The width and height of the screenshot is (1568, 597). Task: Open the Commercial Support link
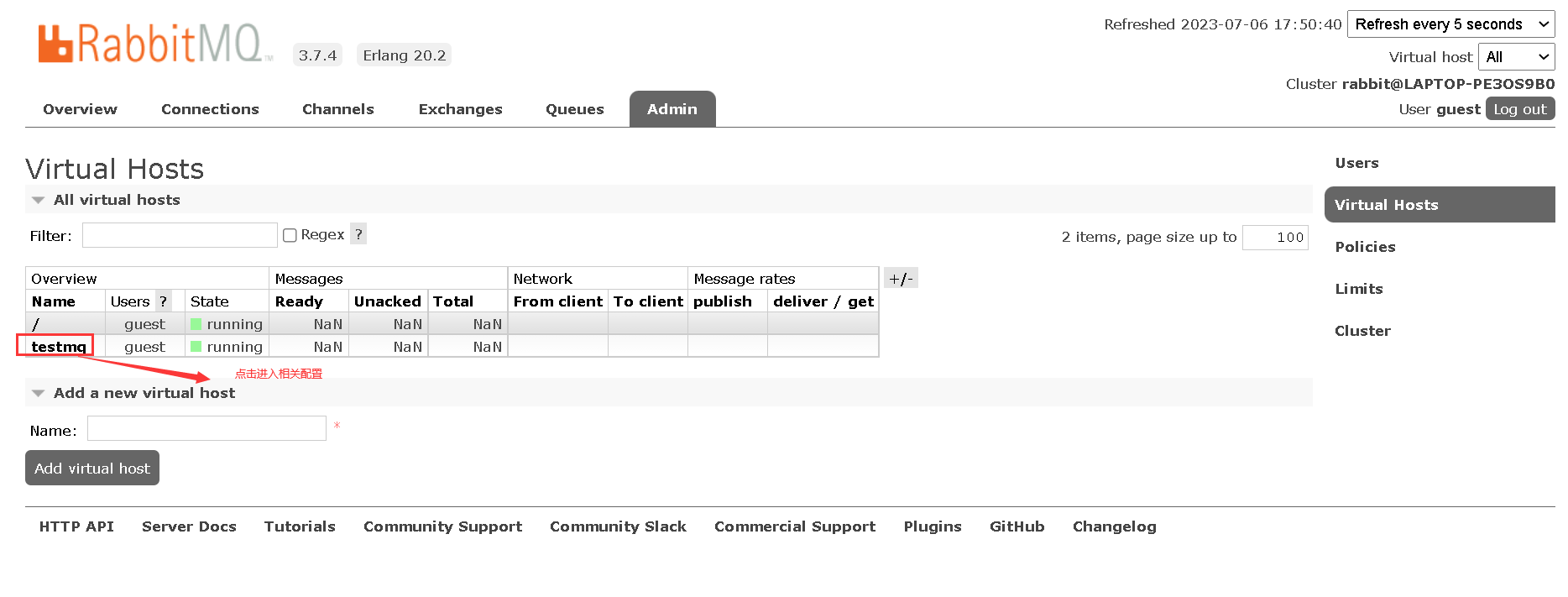795,526
